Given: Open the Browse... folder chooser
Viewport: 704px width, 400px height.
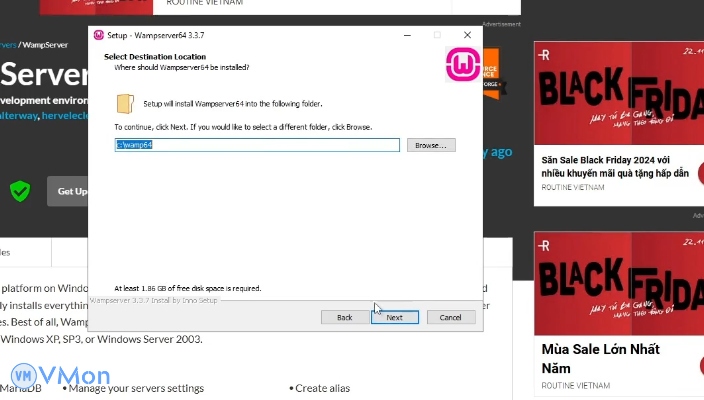Looking at the screenshot, I should click(x=431, y=145).
